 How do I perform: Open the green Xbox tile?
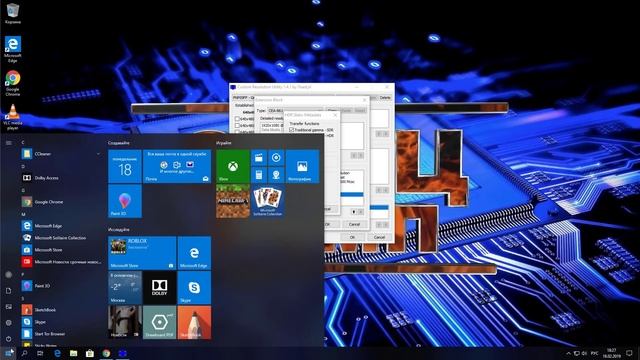pyautogui.click(x=233, y=167)
